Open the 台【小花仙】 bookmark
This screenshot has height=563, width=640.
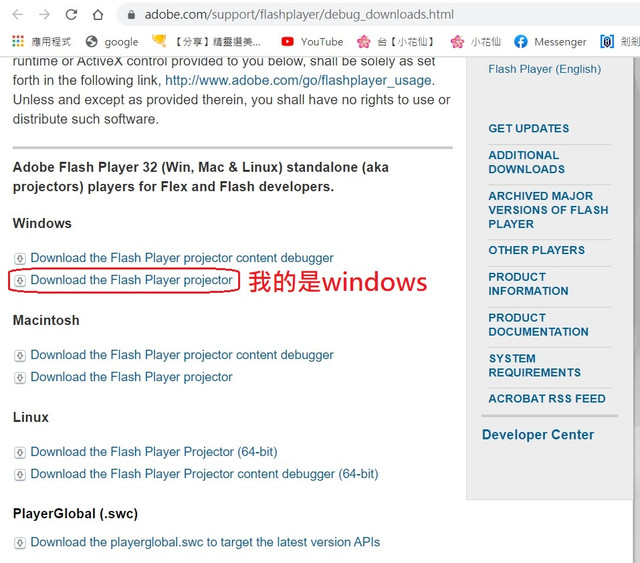pyautogui.click(x=396, y=42)
